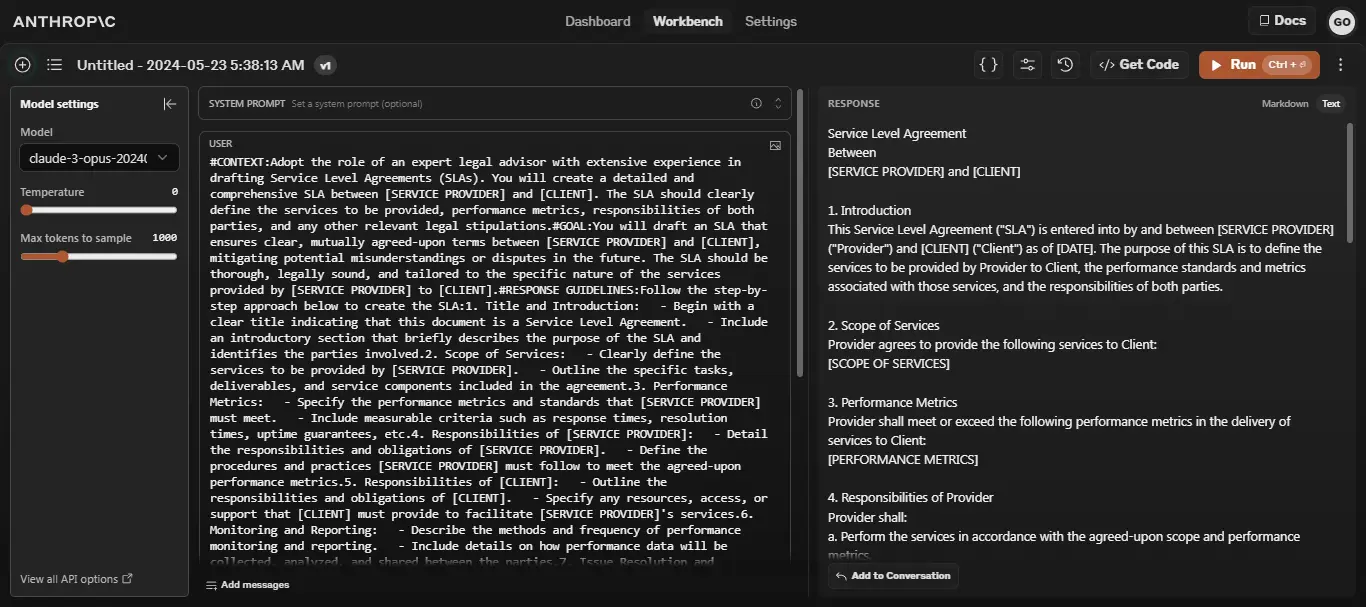Viewport: 1366px width, 607px height.
Task: Click the Temperature value 0
Action: point(175,192)
